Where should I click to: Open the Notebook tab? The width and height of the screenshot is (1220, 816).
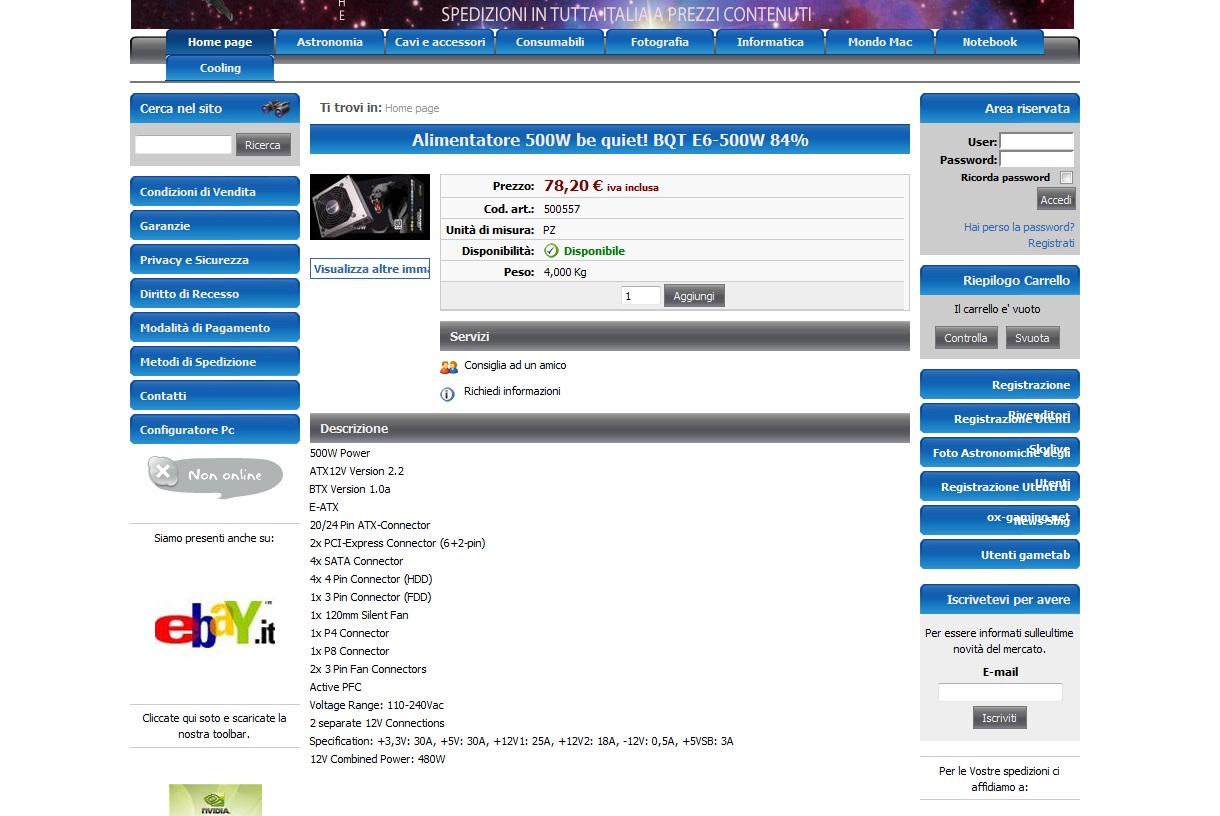pyautogui.click(x=990, y=42)
